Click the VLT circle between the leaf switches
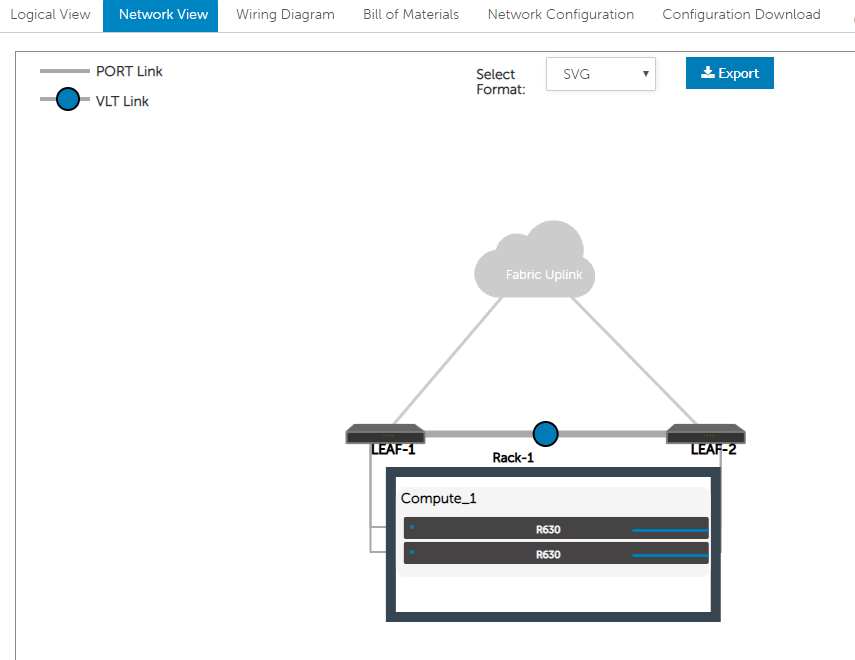This screenshot has width=855, height=660. point(545,434)
